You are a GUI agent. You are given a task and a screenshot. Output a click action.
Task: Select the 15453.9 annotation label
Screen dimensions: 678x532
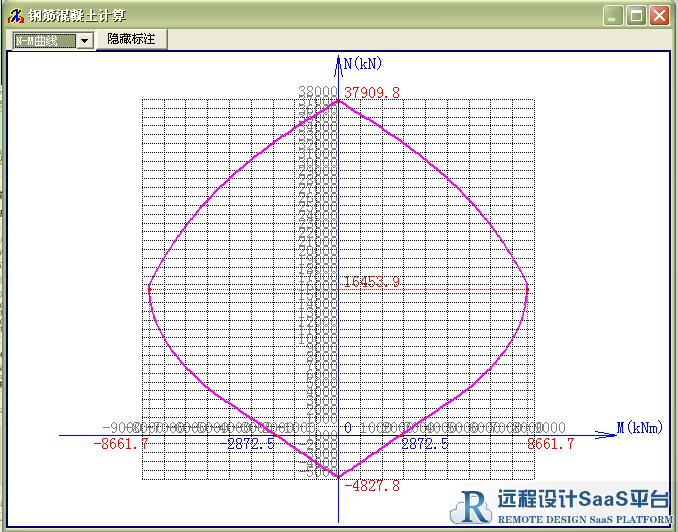(x=372, y=282)
